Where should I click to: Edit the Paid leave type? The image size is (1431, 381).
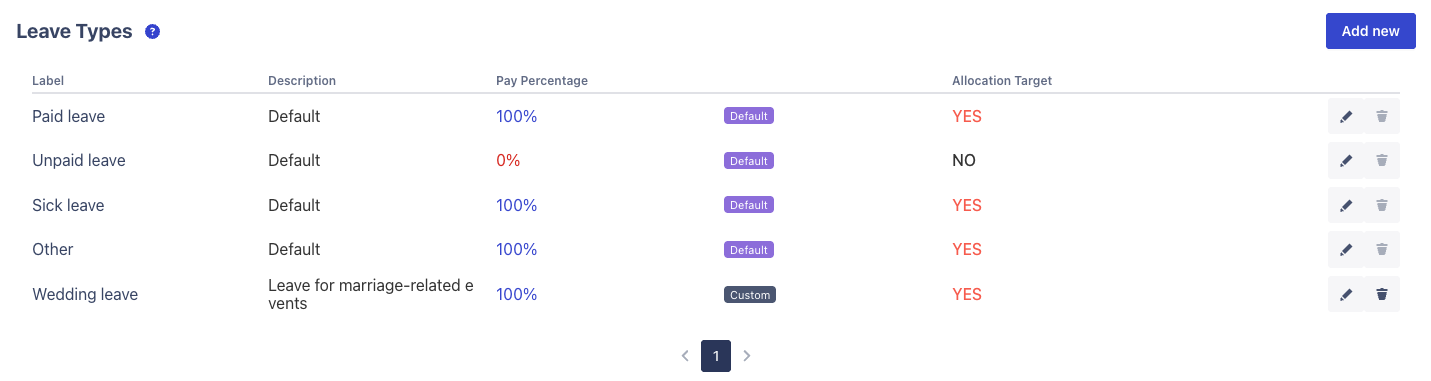[1346, 116]
